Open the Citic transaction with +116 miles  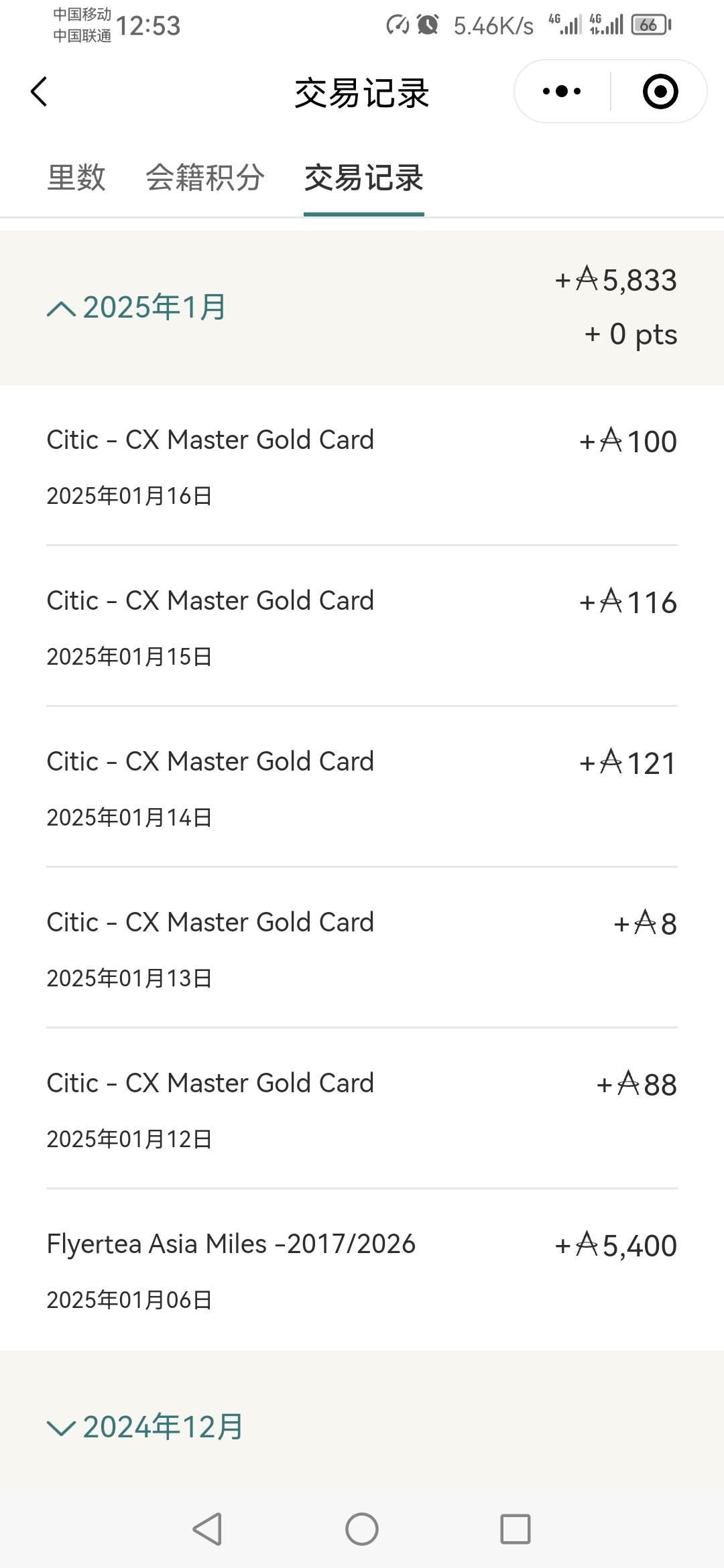coord(362,627)
